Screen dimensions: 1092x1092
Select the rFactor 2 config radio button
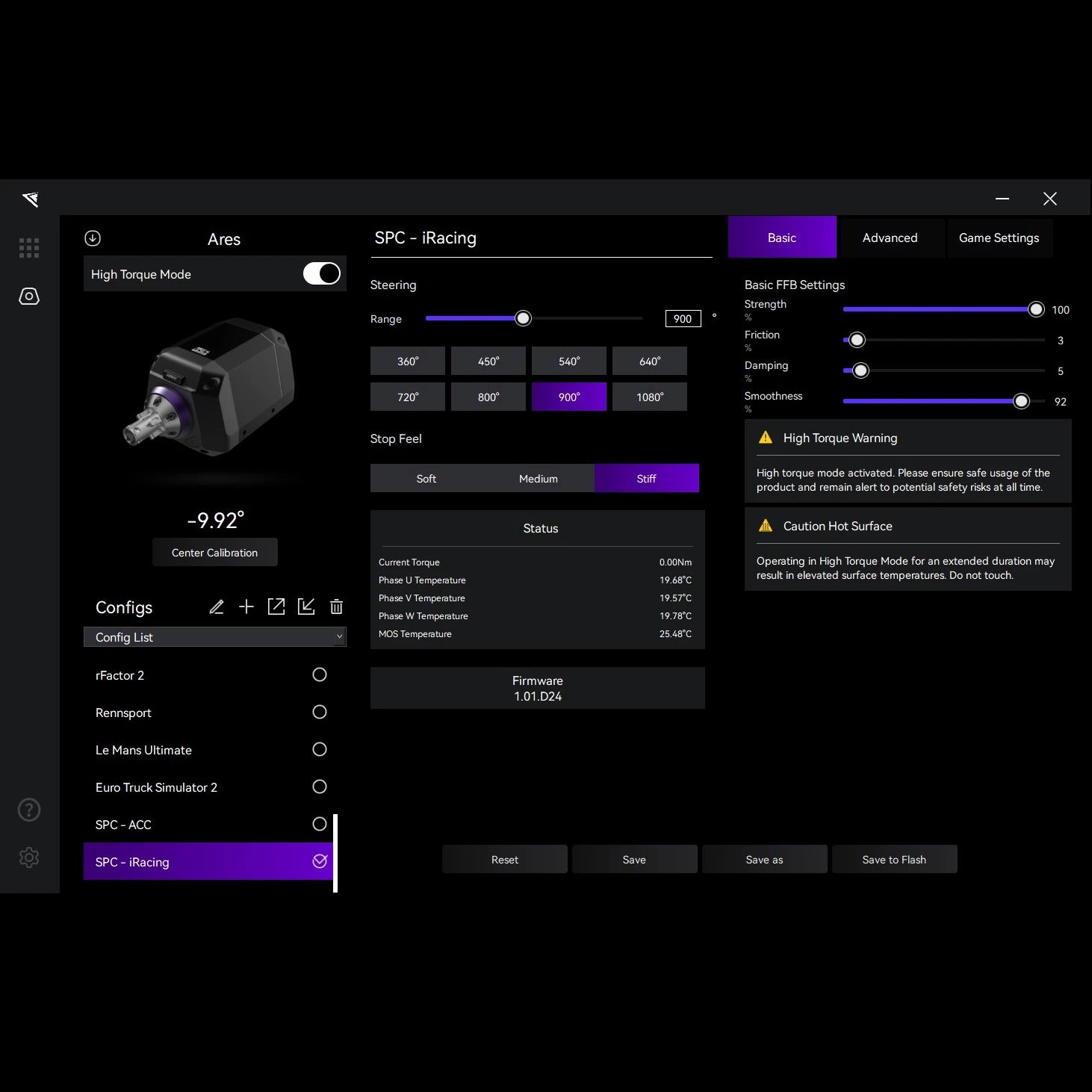[x=319, y=675]
